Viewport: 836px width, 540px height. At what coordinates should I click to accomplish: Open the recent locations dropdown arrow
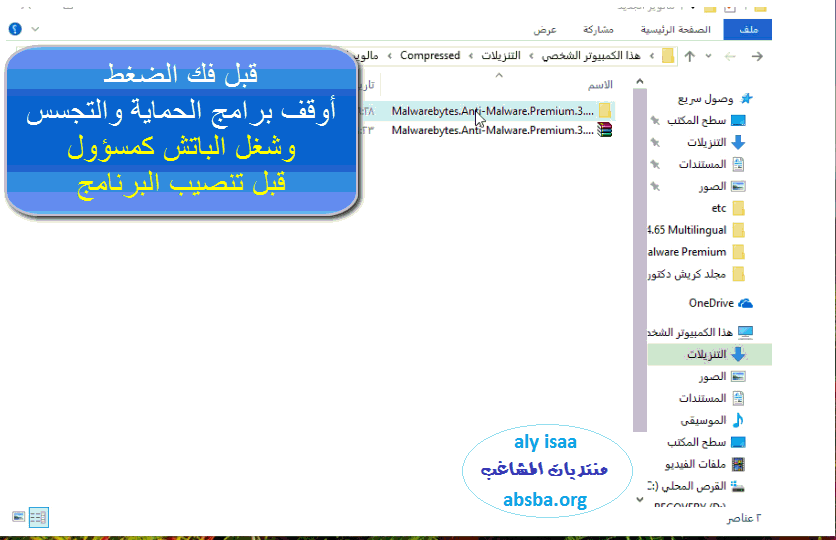pyautogui.click(x=709, y=56)
